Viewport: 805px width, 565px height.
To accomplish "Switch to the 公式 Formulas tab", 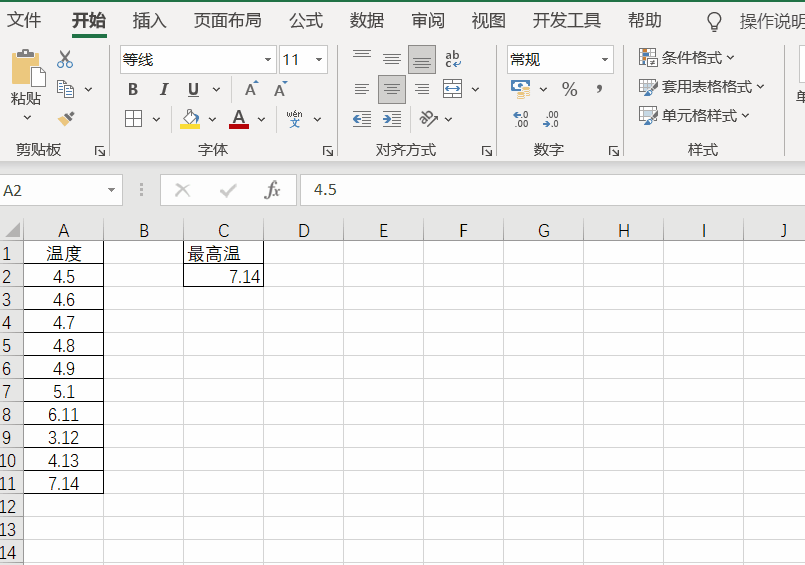I will (x=306, y=21).
